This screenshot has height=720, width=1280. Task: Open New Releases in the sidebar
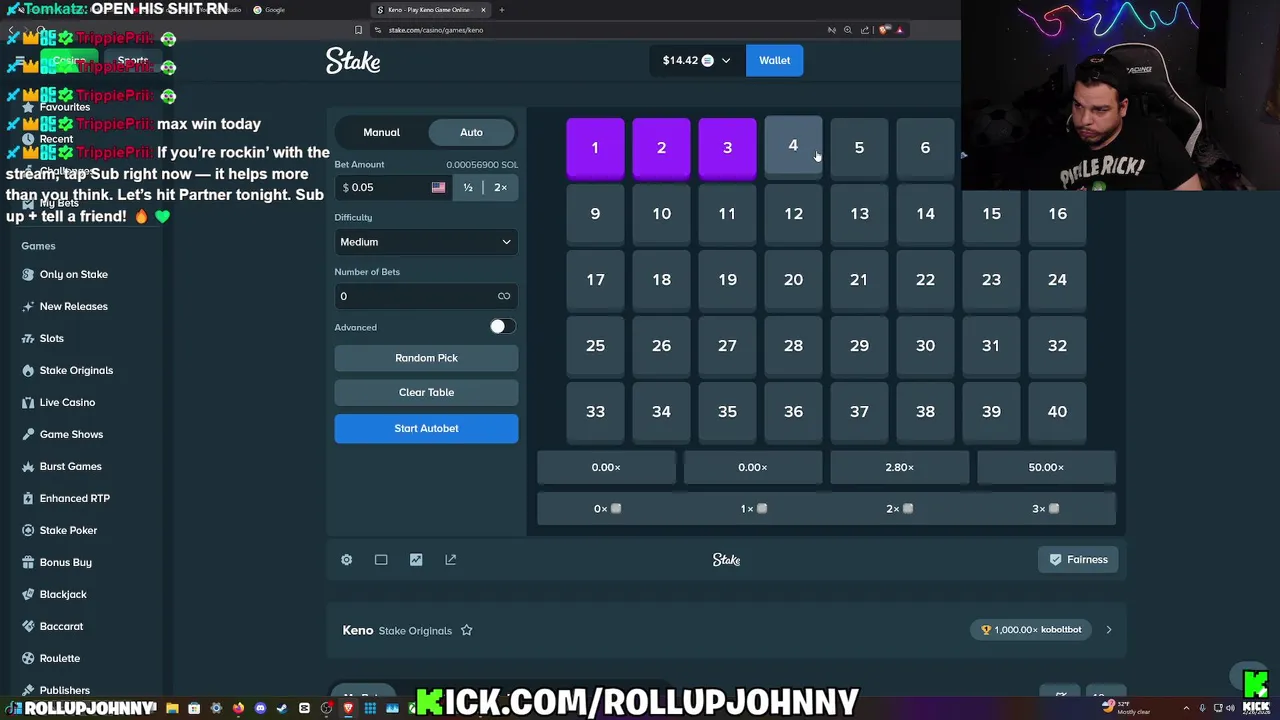click(73, 306)
